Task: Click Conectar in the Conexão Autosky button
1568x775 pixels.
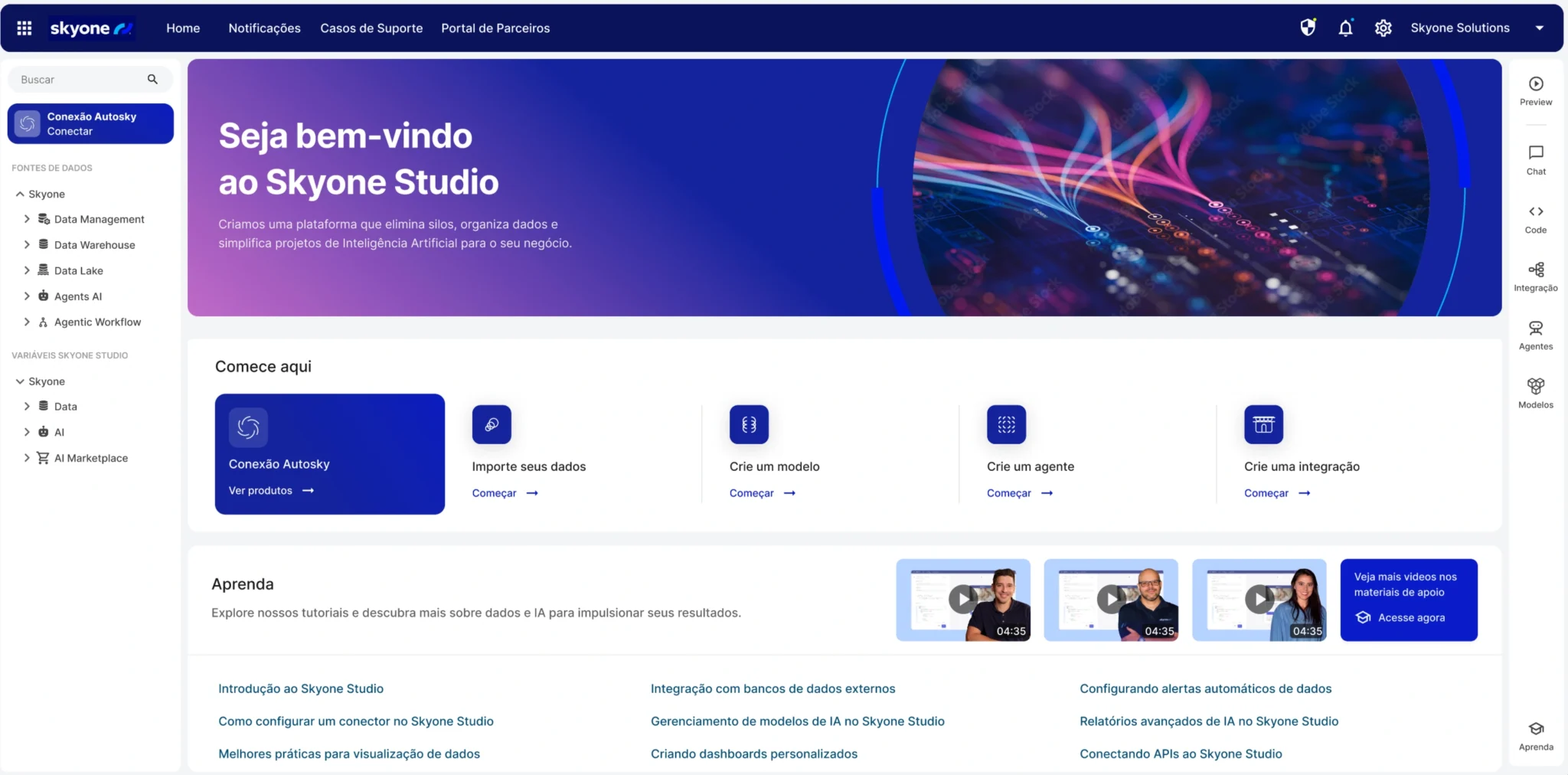Action: coord(70,131)
